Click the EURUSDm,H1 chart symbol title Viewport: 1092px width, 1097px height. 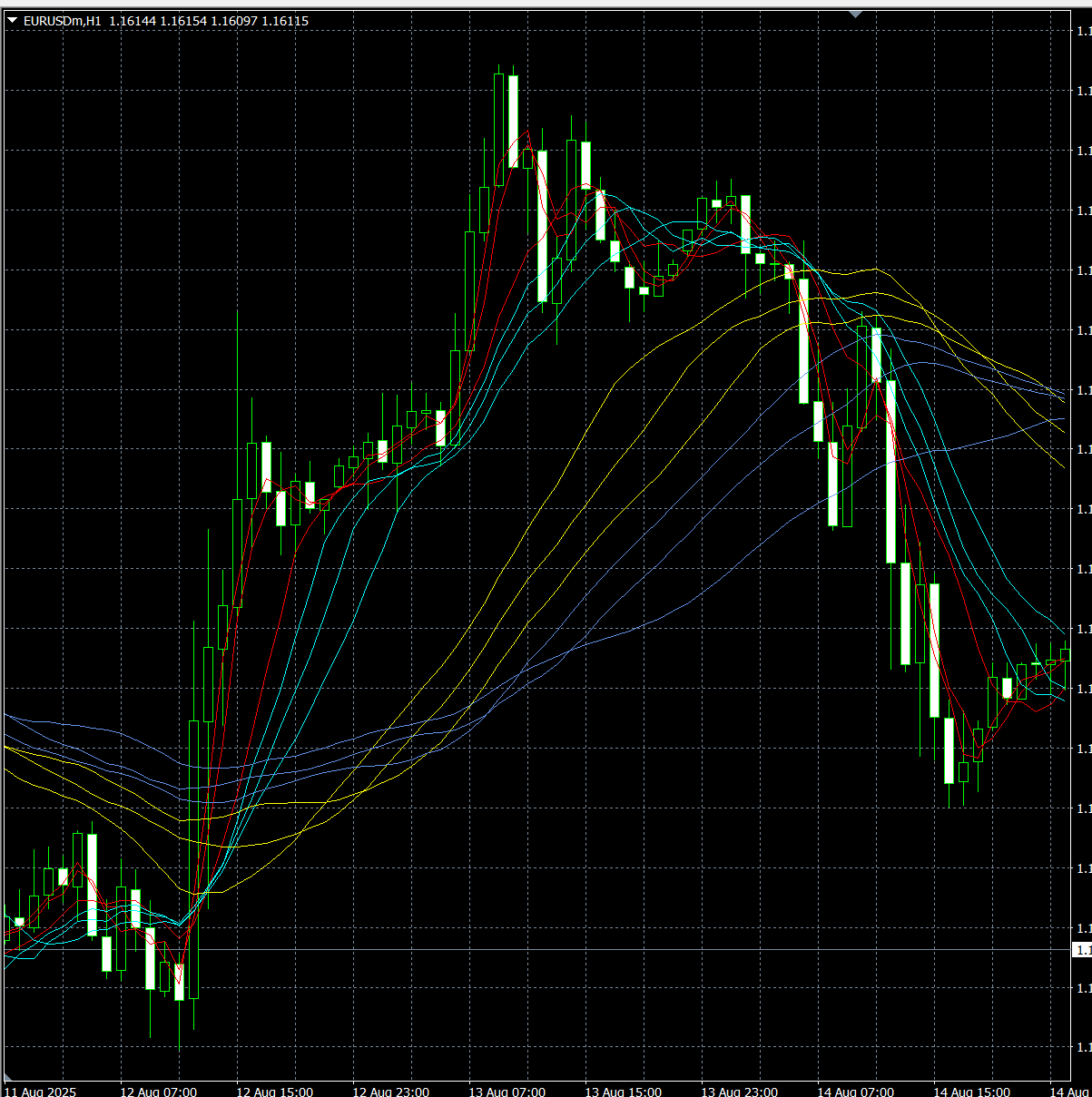pos(63,21)
